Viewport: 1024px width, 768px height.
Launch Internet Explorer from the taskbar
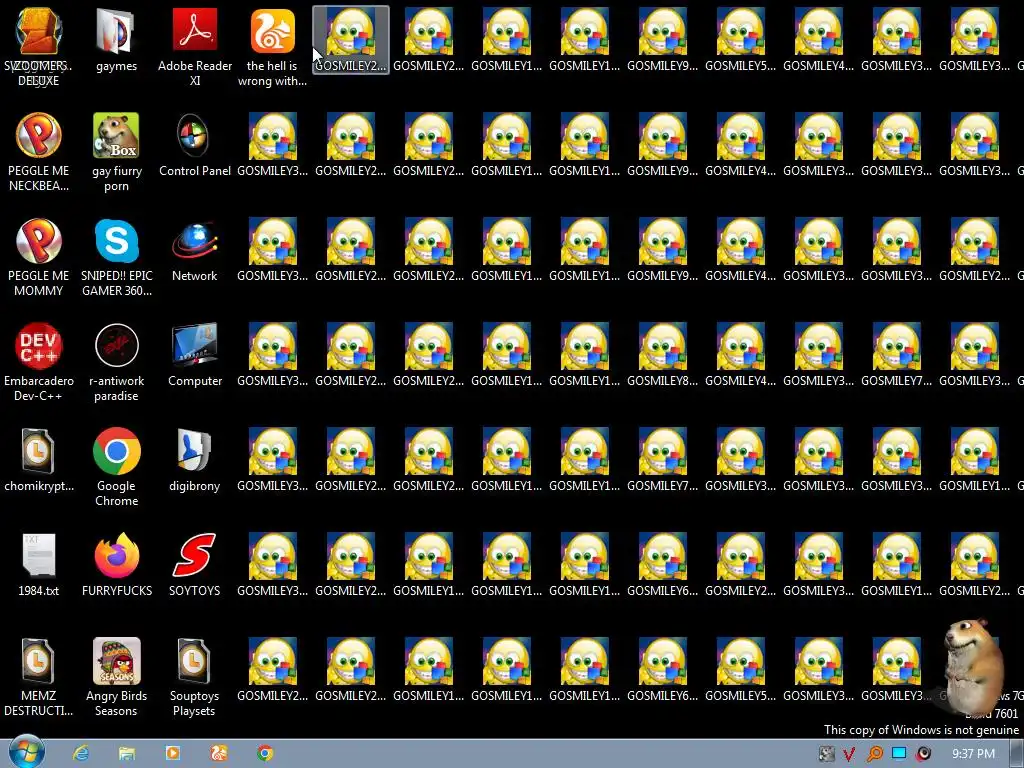[81, 754]
